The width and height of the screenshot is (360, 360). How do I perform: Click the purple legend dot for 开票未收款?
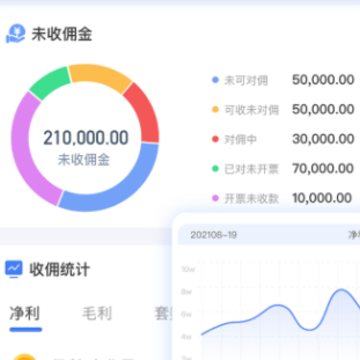coord(215,198)
